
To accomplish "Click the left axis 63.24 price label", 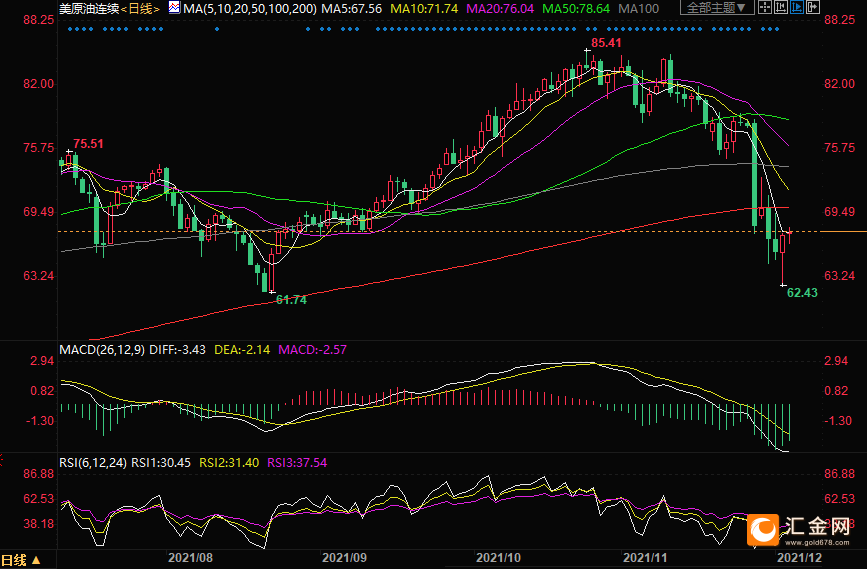I will pyautogui.click(x=39, y=275).
